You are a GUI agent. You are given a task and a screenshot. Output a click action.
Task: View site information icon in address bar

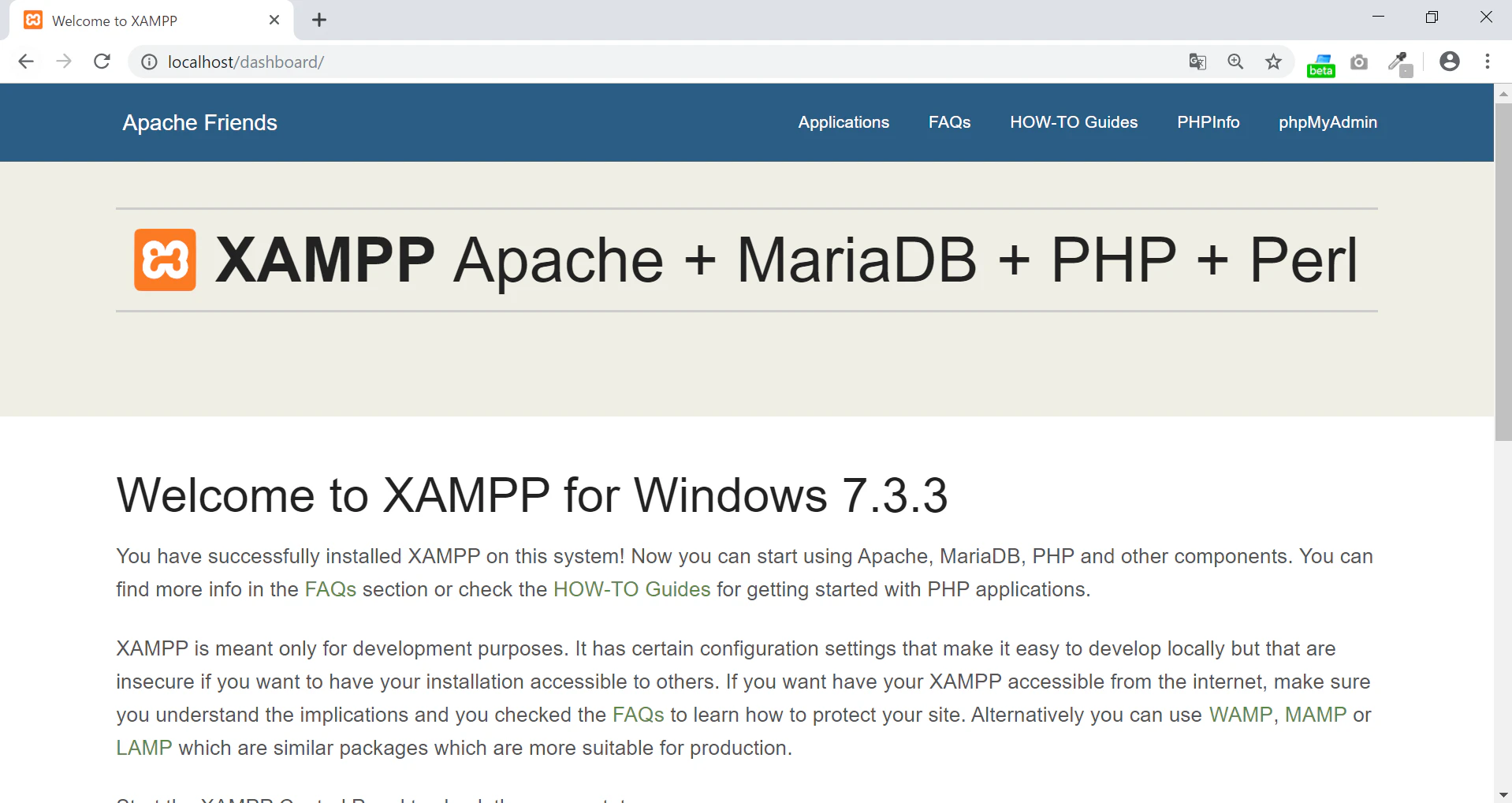pyautogui.click(x=149, y=62)
